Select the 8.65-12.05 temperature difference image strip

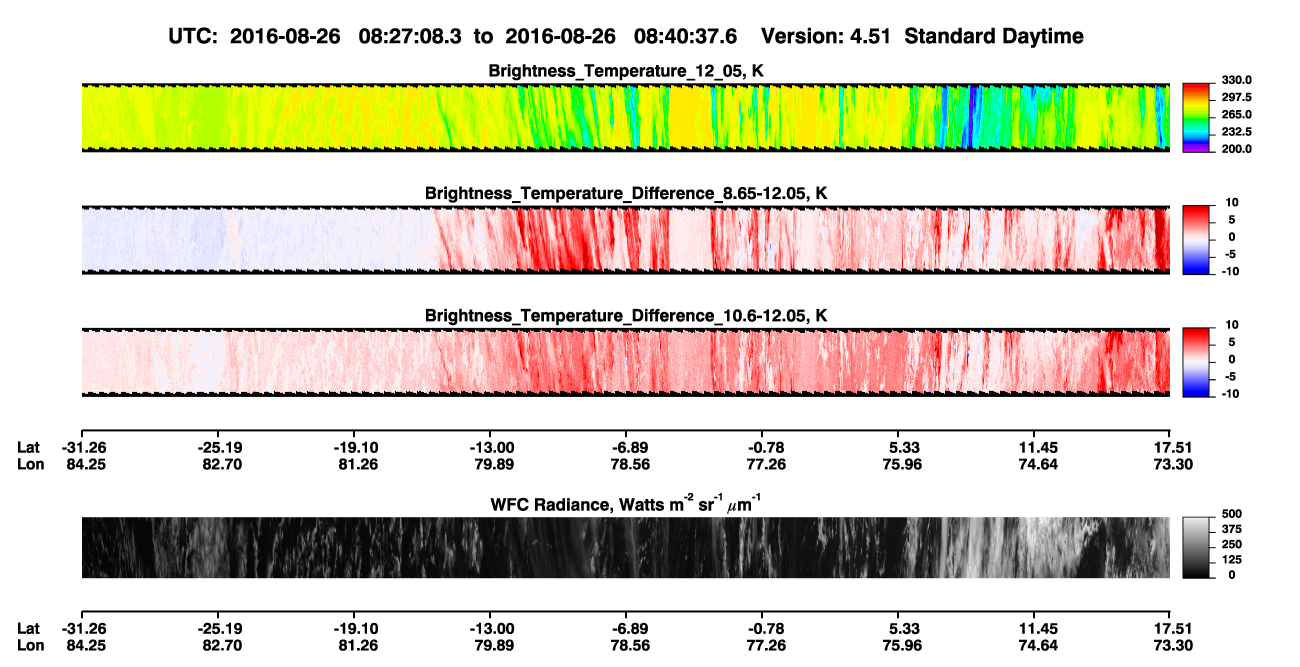click(x=625, y=240)
